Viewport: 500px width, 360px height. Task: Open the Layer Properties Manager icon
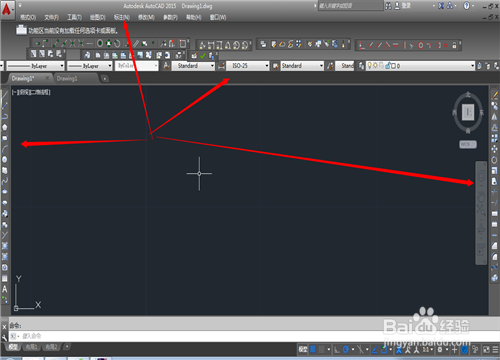[x=361, y=66]
